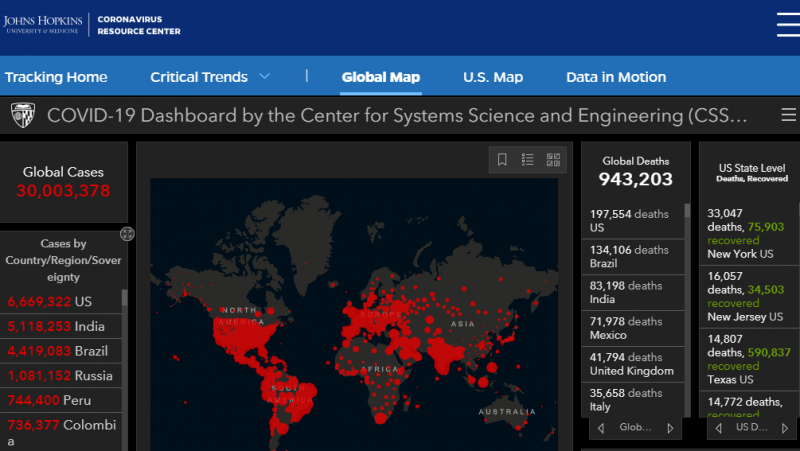Select Colombia row with 736,377 cases
This screenshot has width=800, height=451.
(61, 432)
